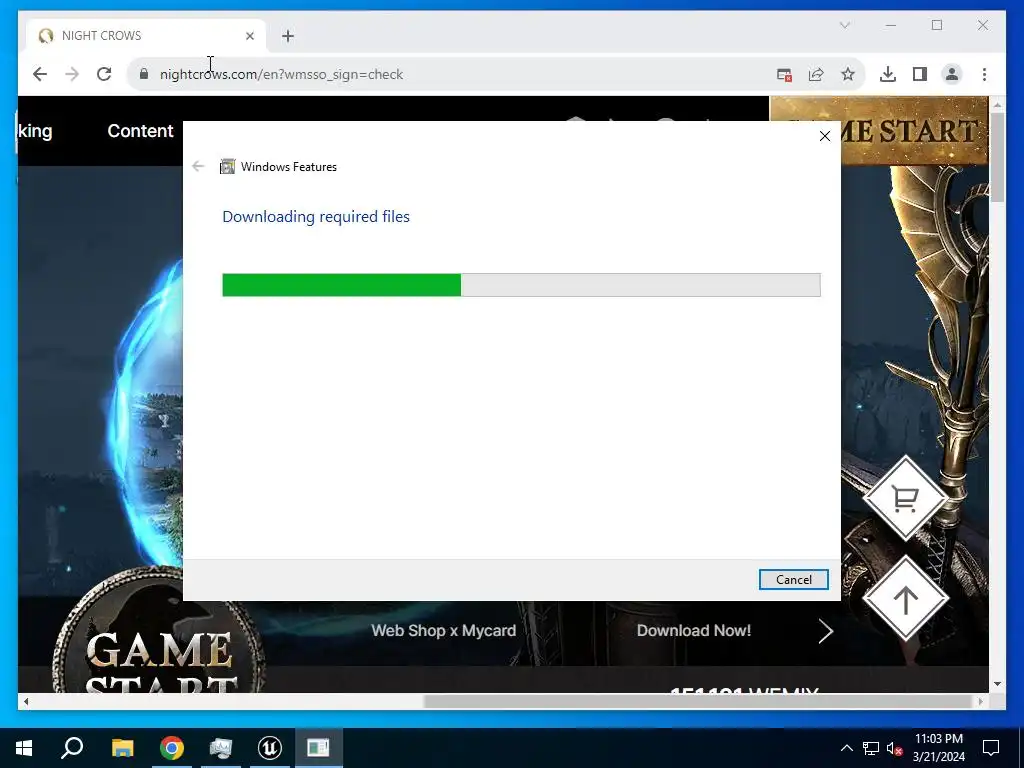Open the blocked pop-up indicator icon
The height and width of the screenshot is (768, 1024).
(784, 74)
